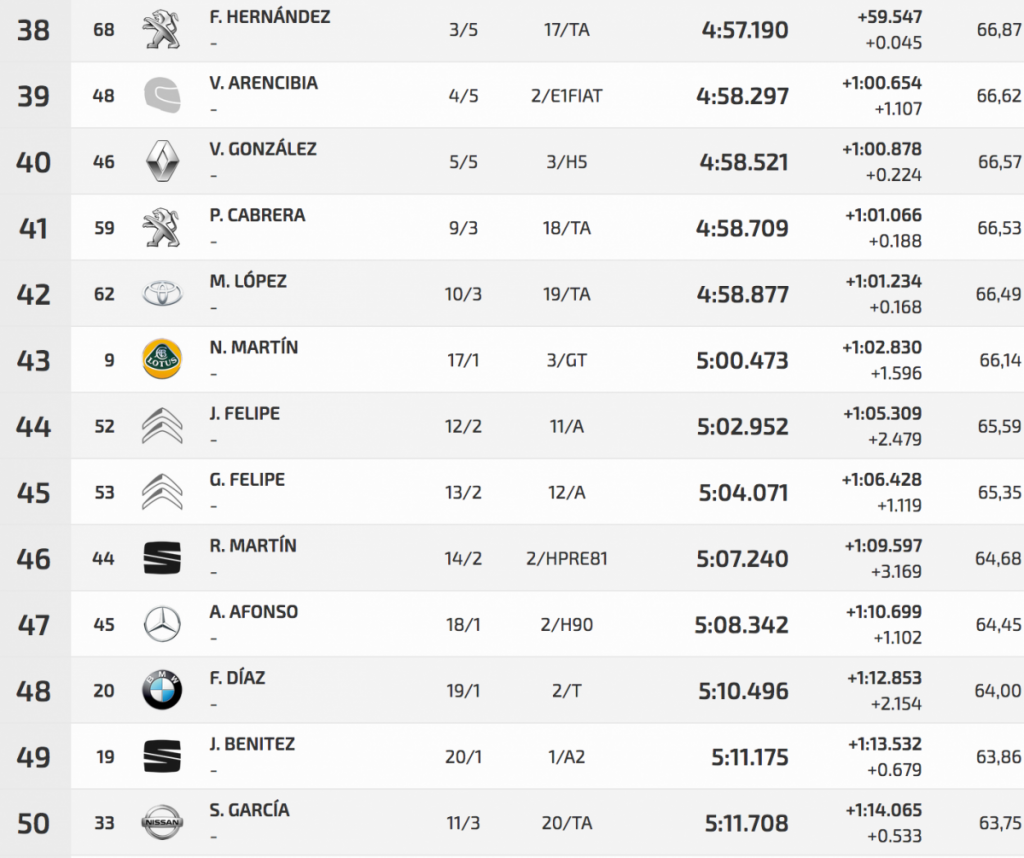Click the 2/HPRE81 class entry
This screenshot has height=858, width=1024.
(x=566, y=558)
